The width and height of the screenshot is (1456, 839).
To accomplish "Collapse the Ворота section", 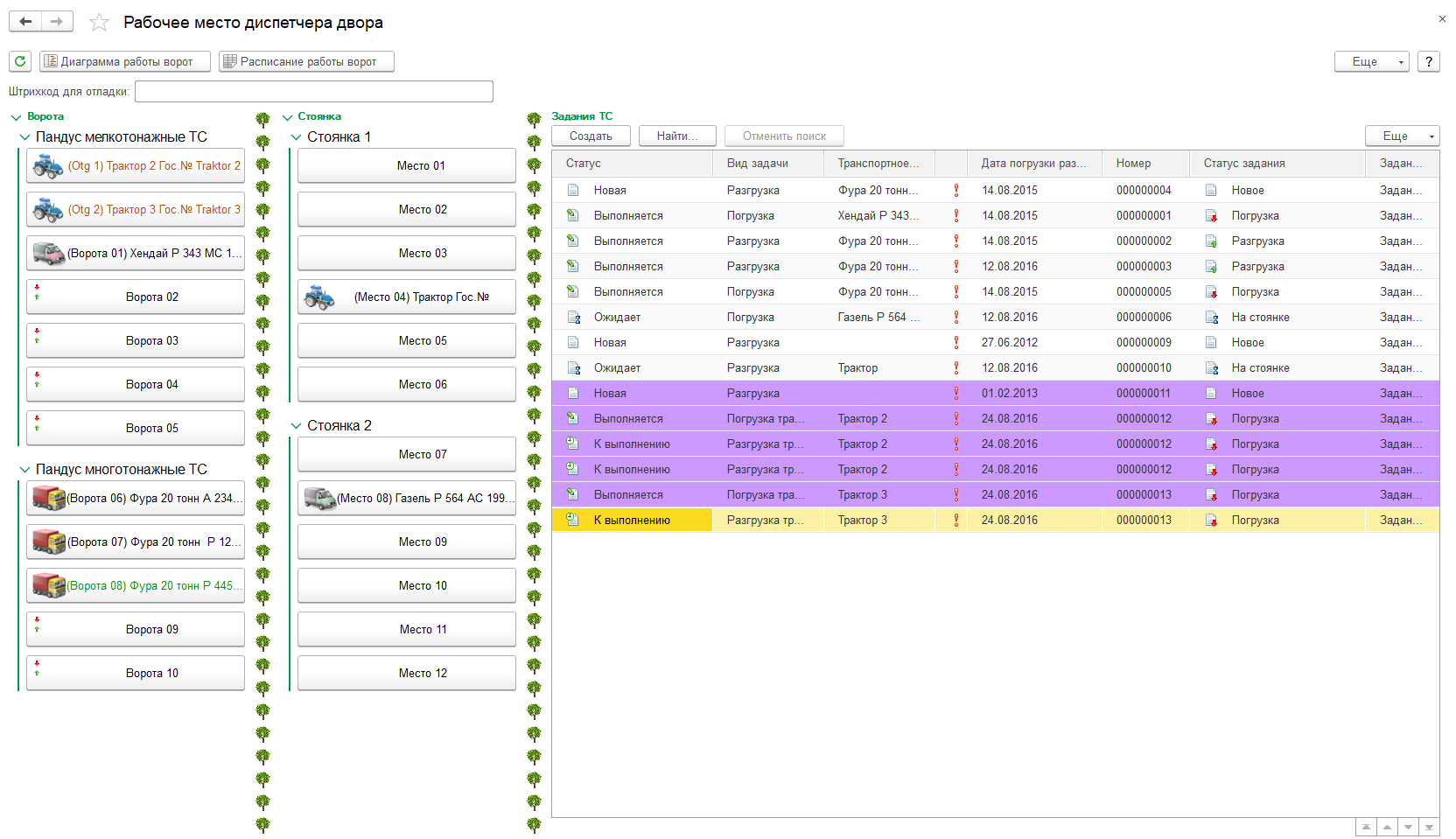I will [x=16, y=117].
